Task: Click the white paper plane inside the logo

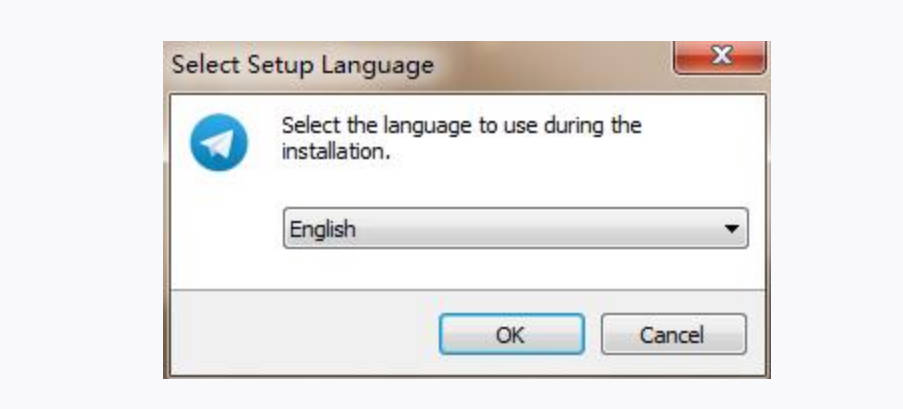Action: tap(217, 142)
